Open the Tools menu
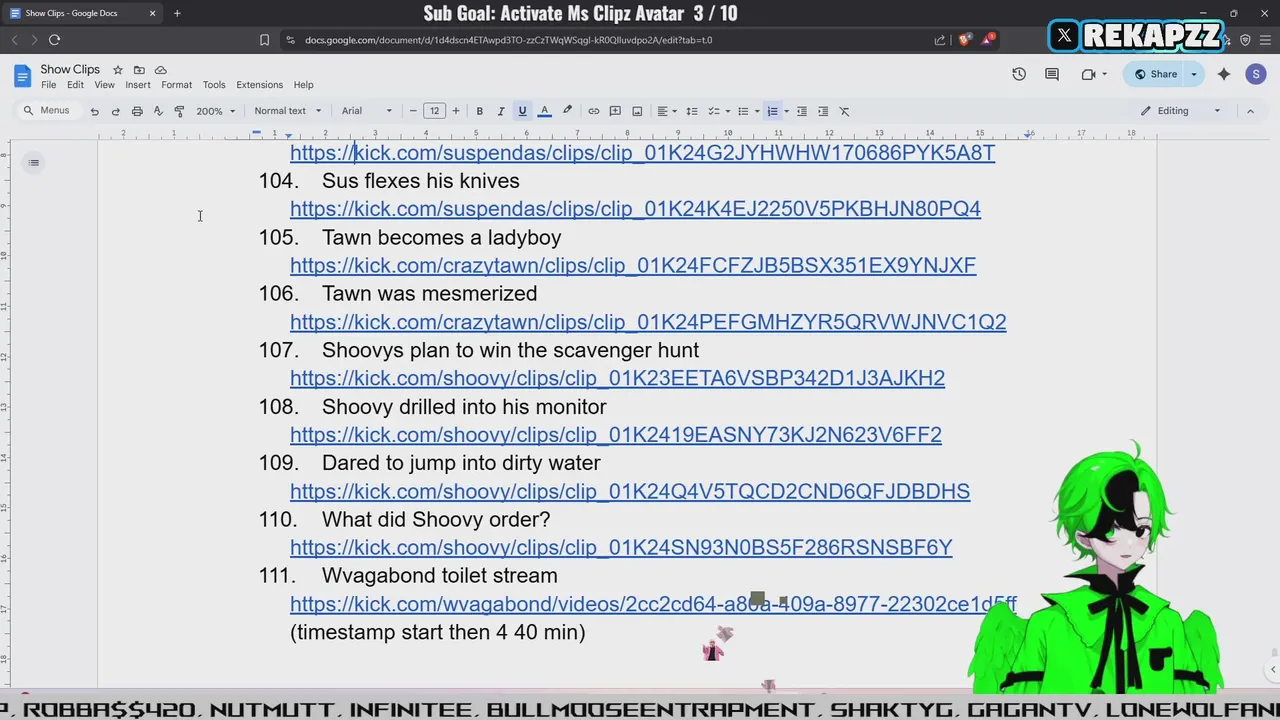 click(214, 85)
